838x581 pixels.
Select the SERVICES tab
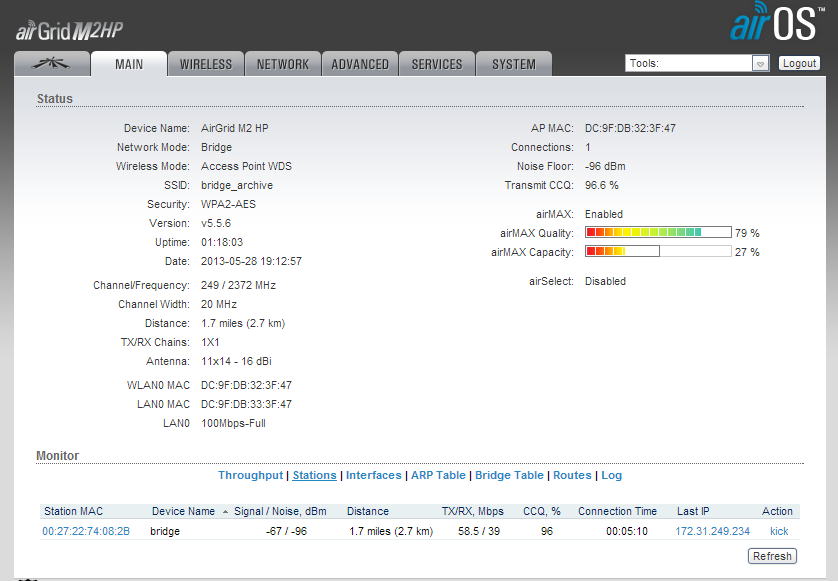[437, 64]
